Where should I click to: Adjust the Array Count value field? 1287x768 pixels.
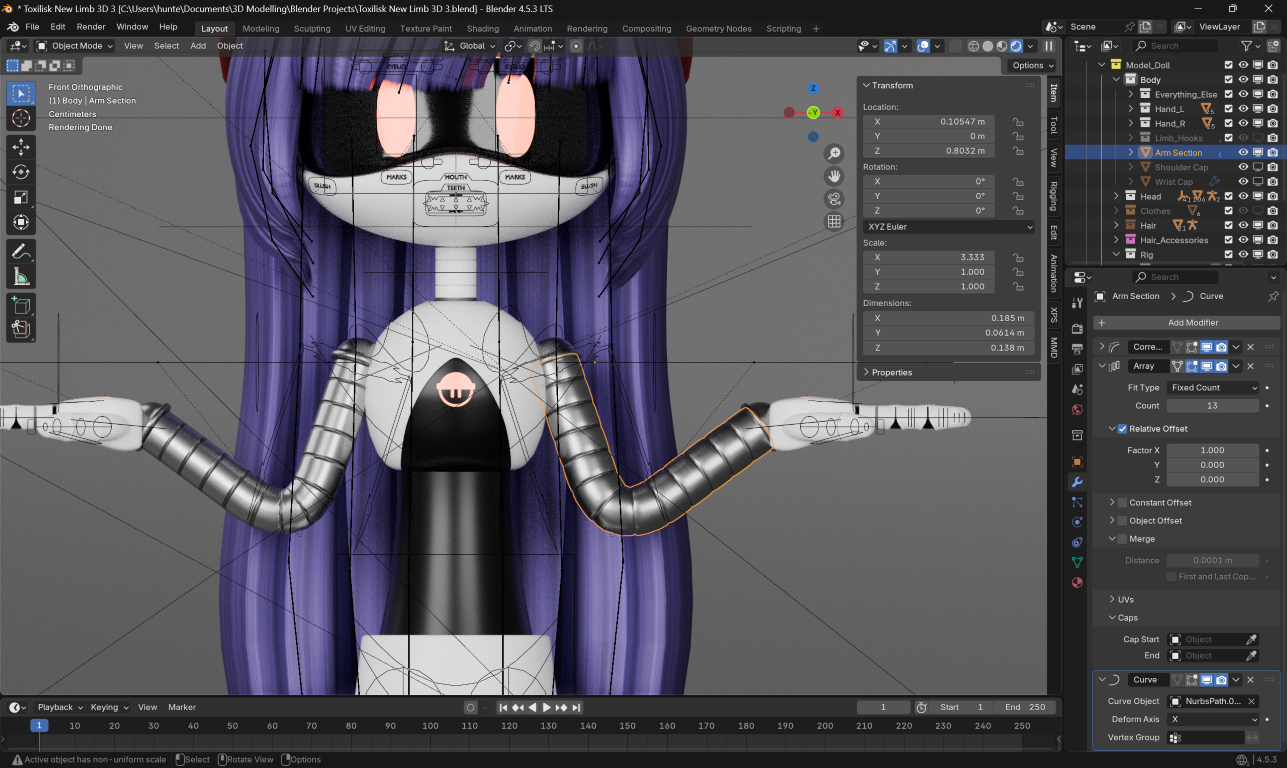click(1213, 406)
